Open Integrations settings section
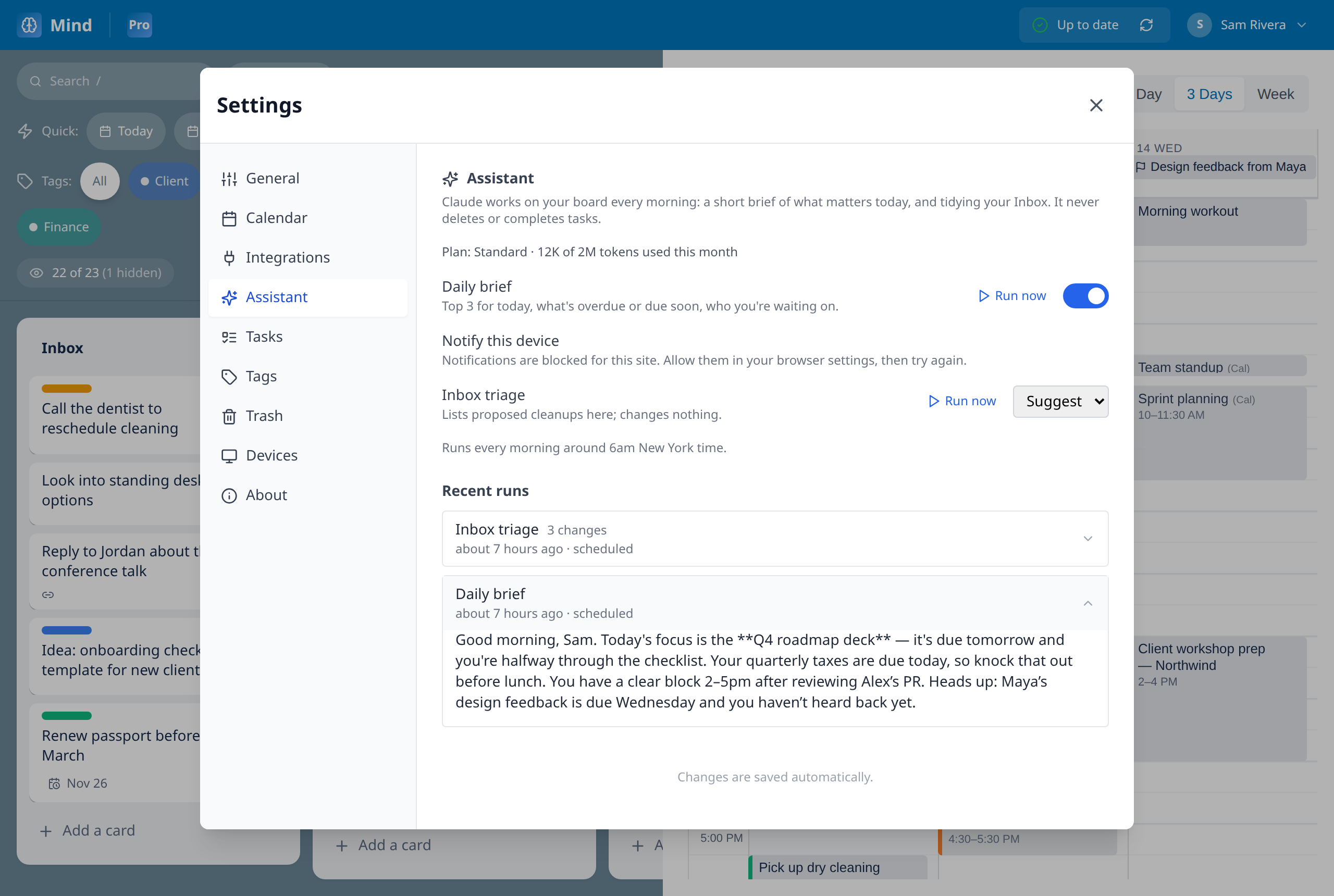This screenshot has width=1334, height=896. (x=307, y=258)
